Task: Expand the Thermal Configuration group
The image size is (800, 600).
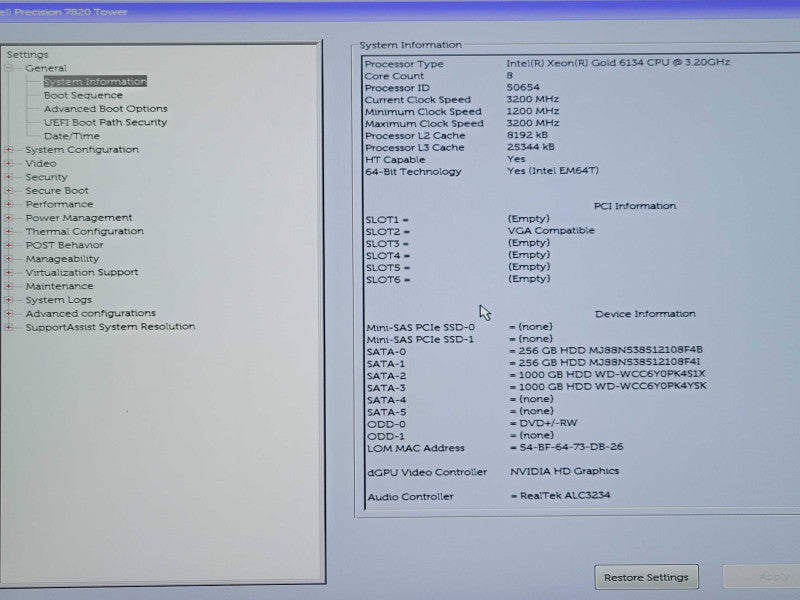Action: [x=9, y=231]
